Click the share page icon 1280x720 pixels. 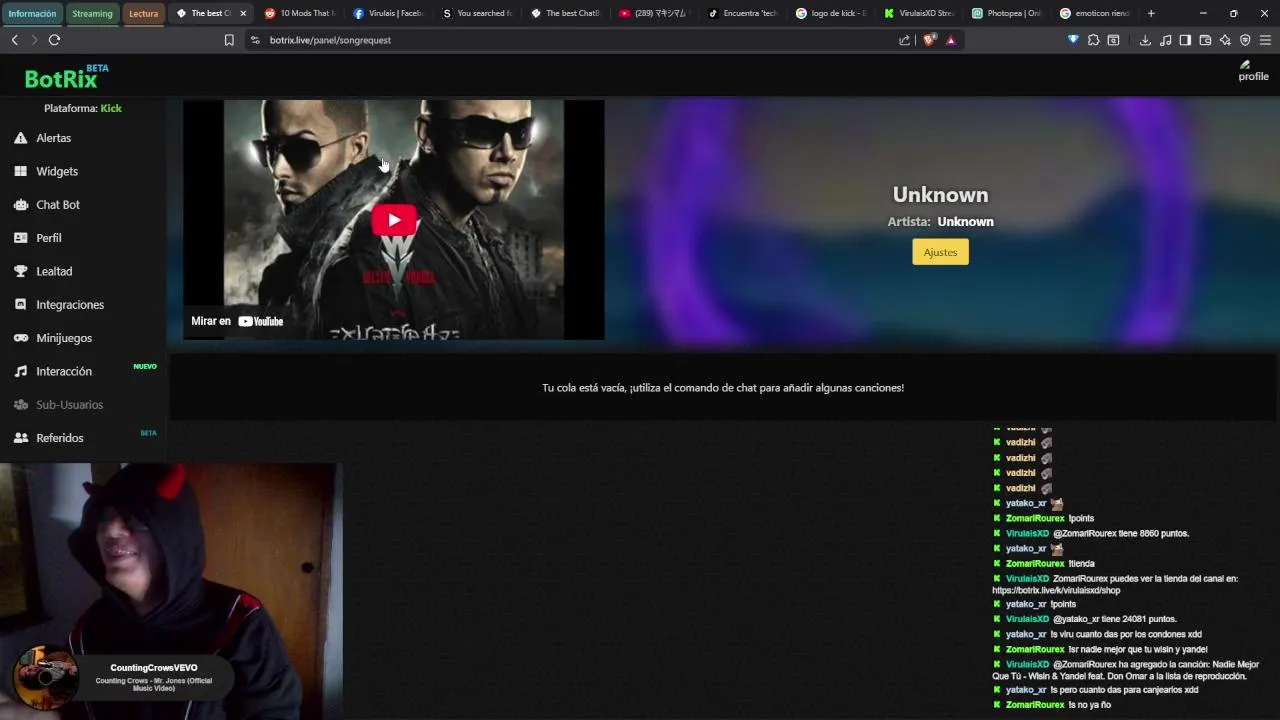(x=905, y=40)
